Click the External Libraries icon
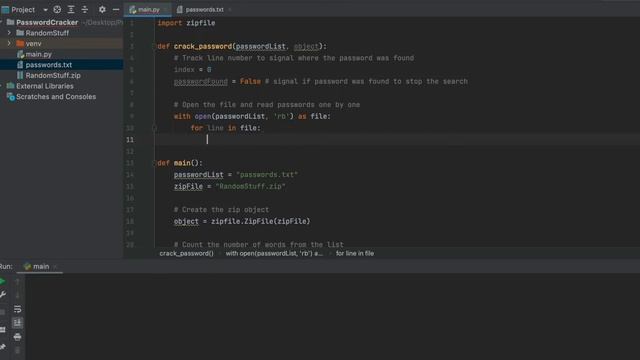This screenshot has height=360, width=640. [x=11, y=86]
